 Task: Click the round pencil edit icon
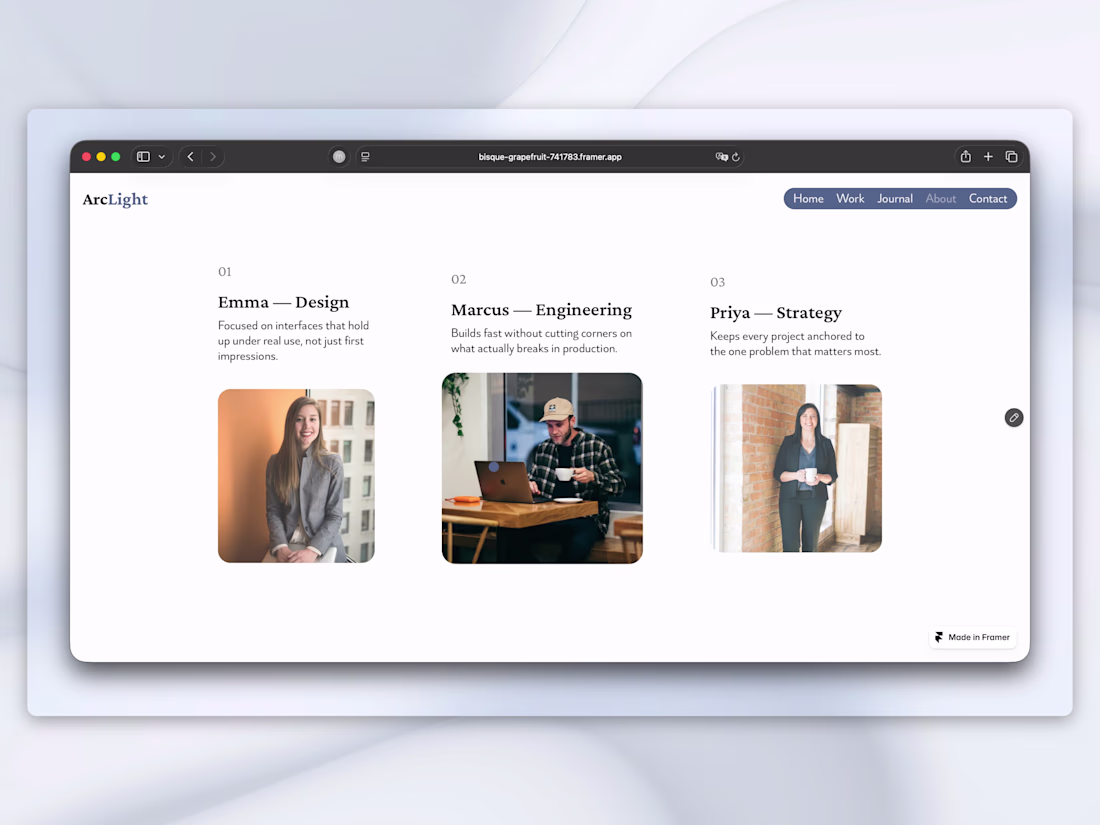(x=1014, y=417)
